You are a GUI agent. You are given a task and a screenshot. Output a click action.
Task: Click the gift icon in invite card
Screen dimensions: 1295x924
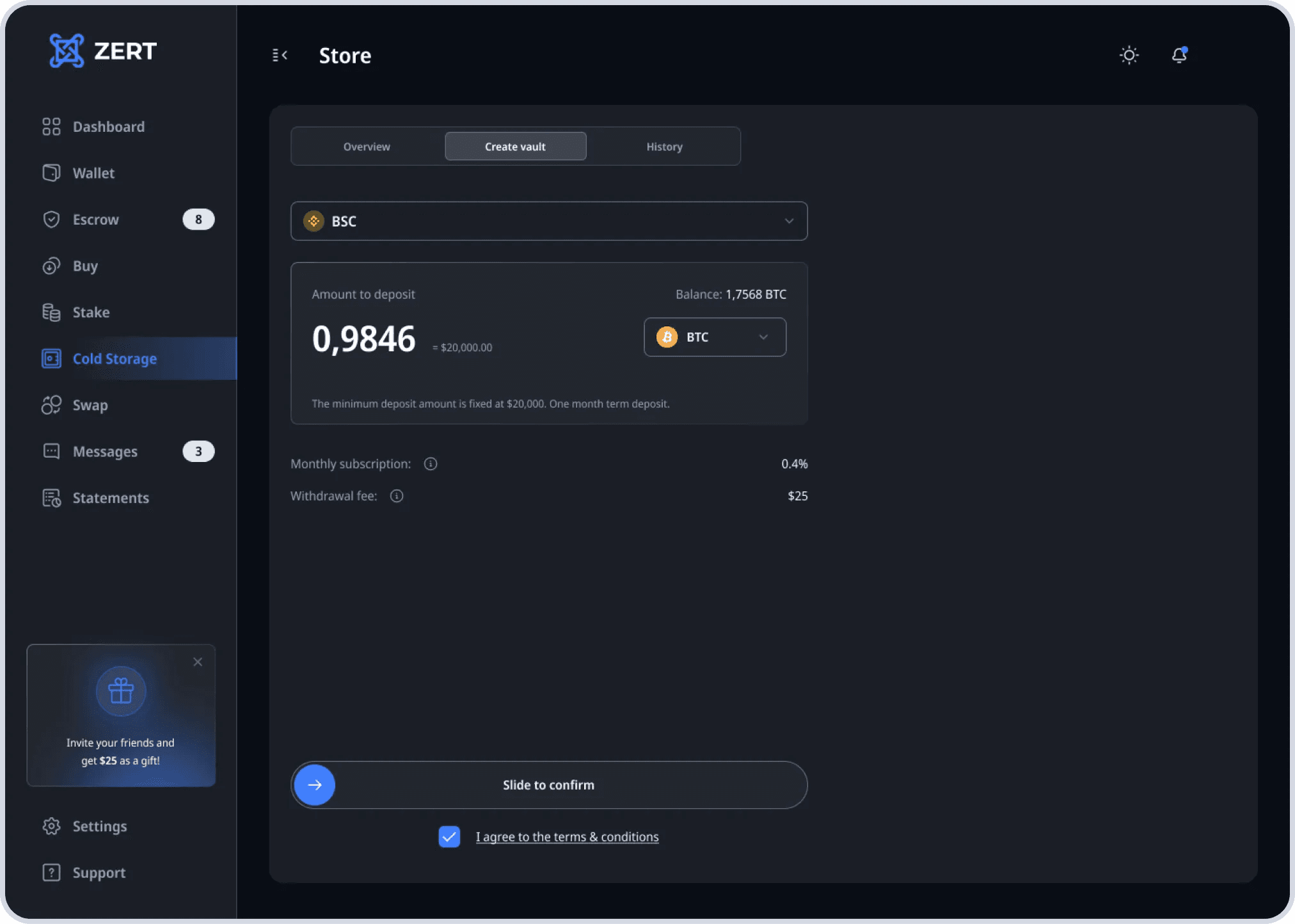click(121, 691)
